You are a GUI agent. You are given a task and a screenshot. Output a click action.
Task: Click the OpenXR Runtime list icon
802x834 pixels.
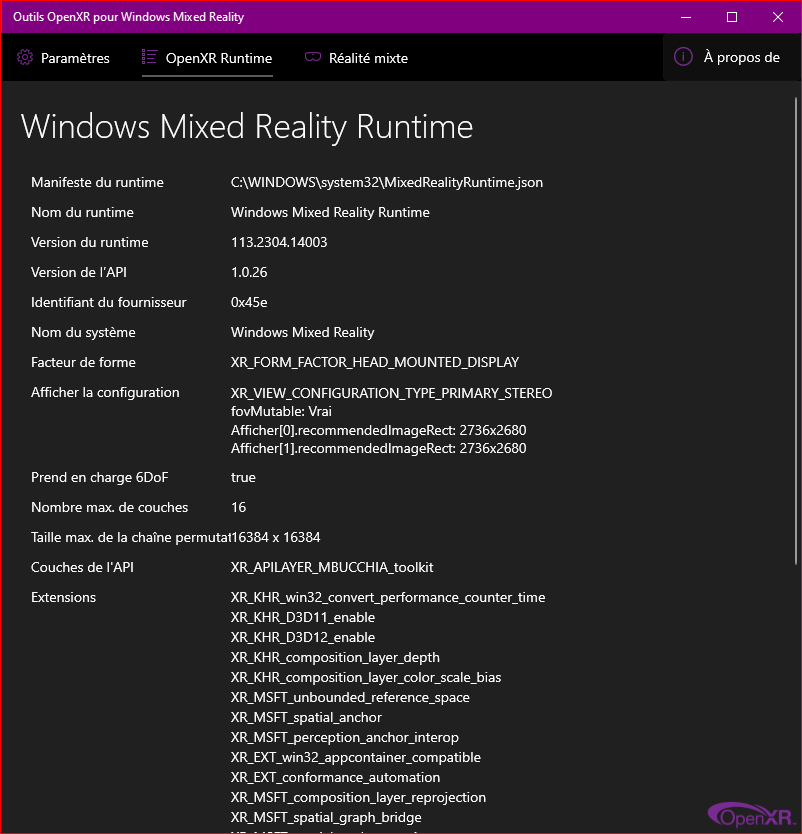click(x=149, y=57)
